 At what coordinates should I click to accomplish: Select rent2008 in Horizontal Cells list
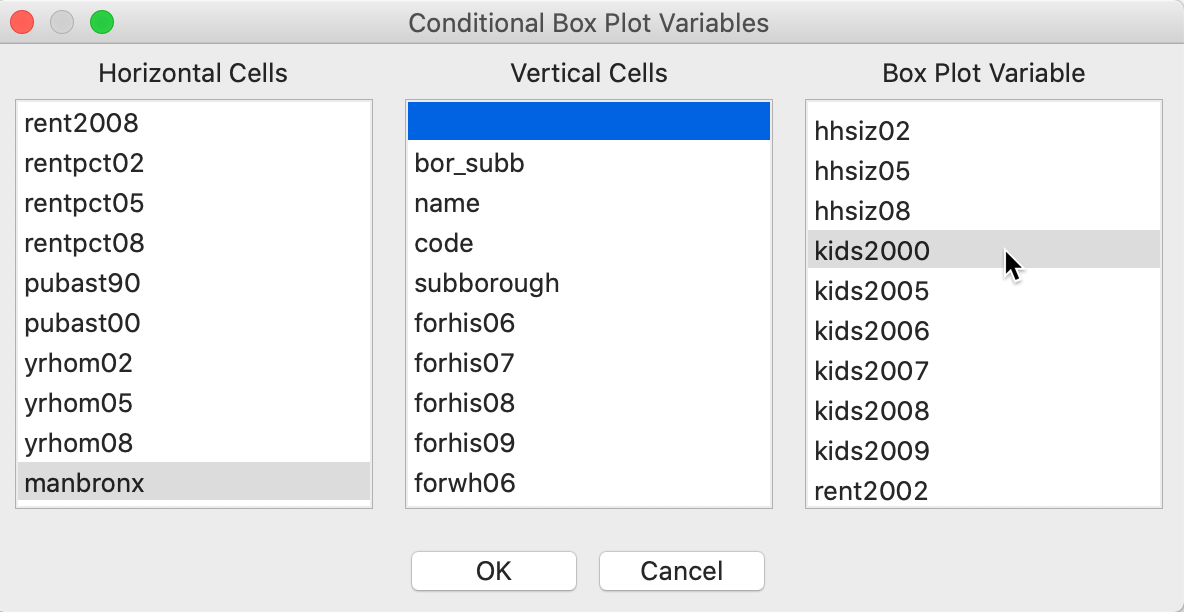82,123
